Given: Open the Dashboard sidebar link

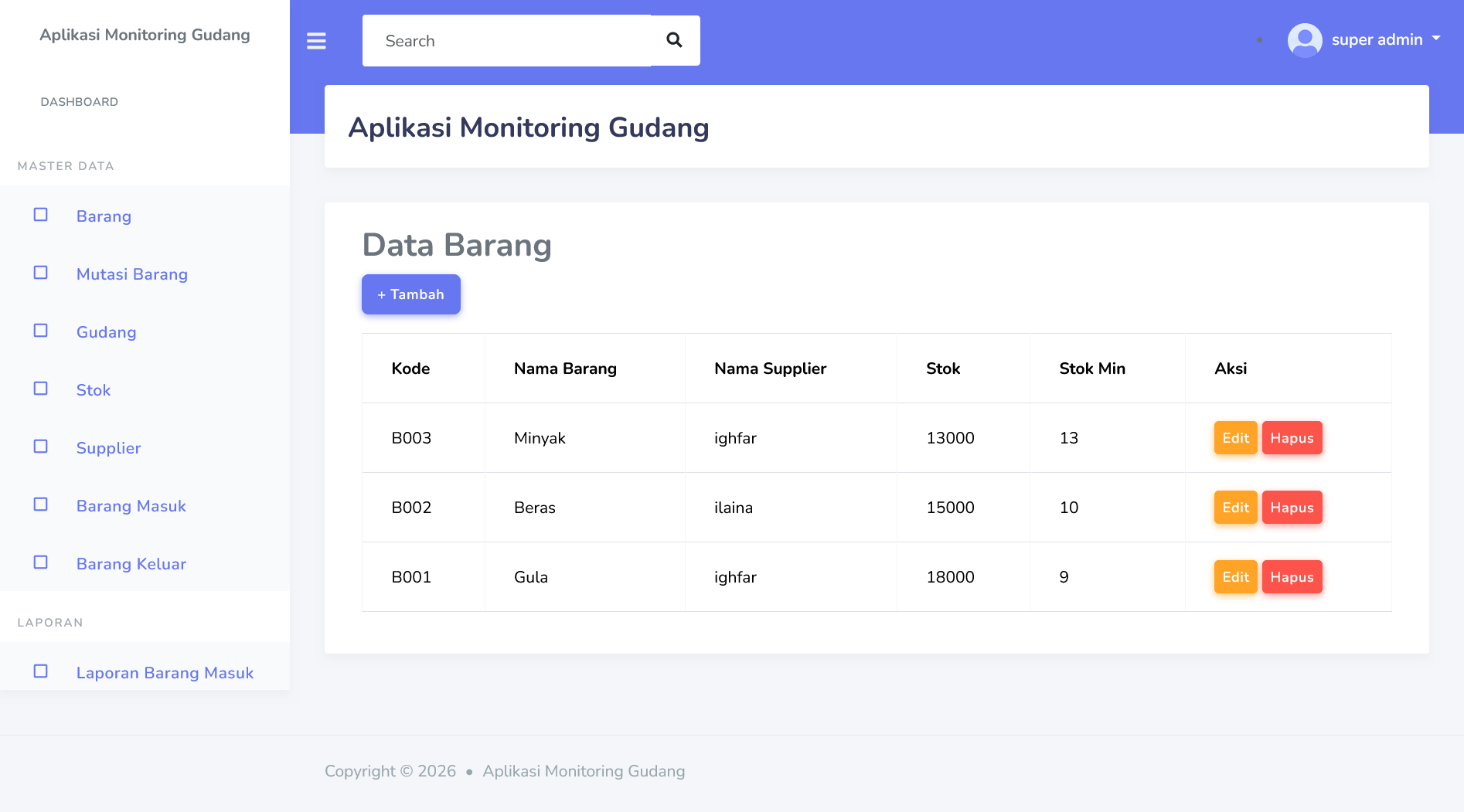Looking at the screenshot, I should tap(79, 102).
